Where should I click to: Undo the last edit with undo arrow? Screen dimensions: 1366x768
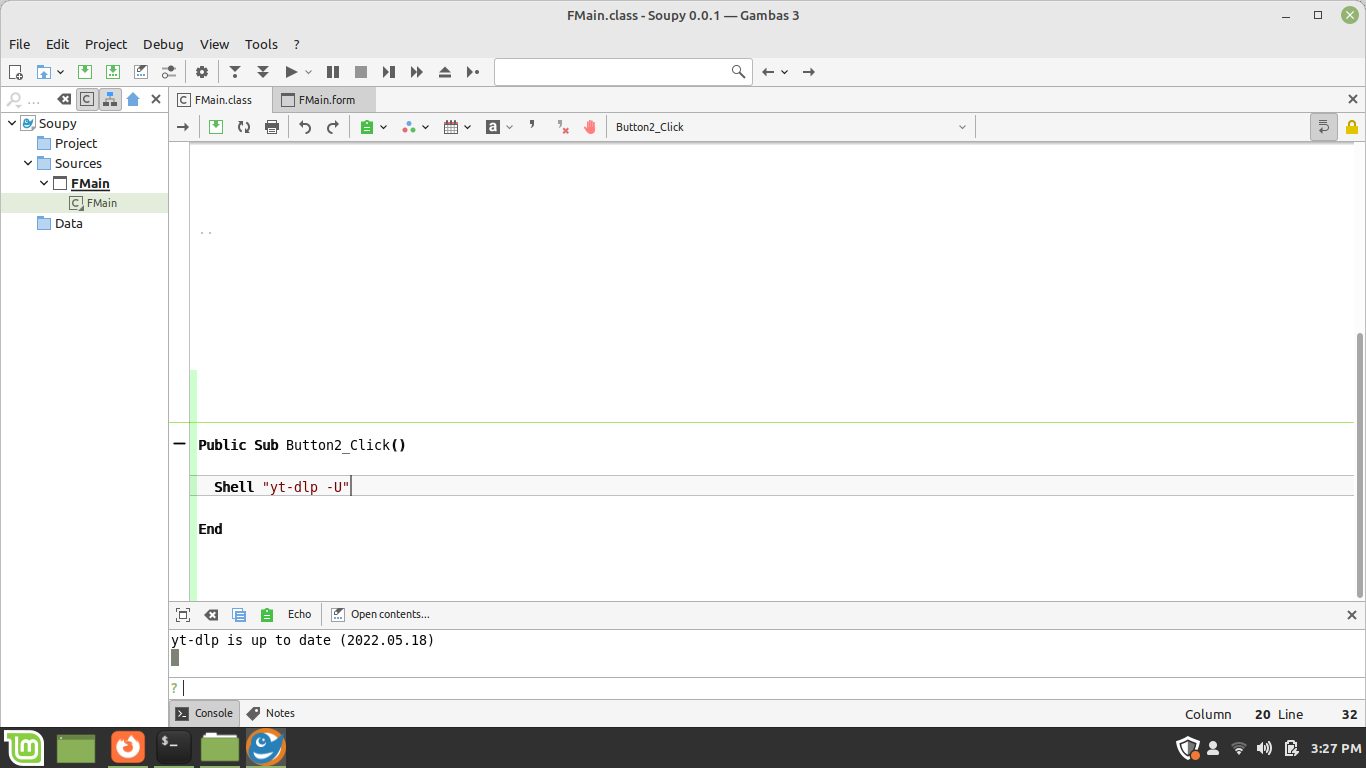coord(305,127)
